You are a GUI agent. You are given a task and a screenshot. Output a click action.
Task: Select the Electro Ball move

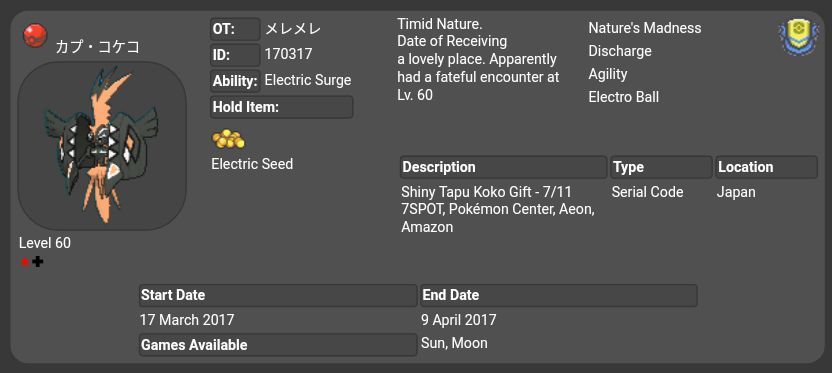623,97
